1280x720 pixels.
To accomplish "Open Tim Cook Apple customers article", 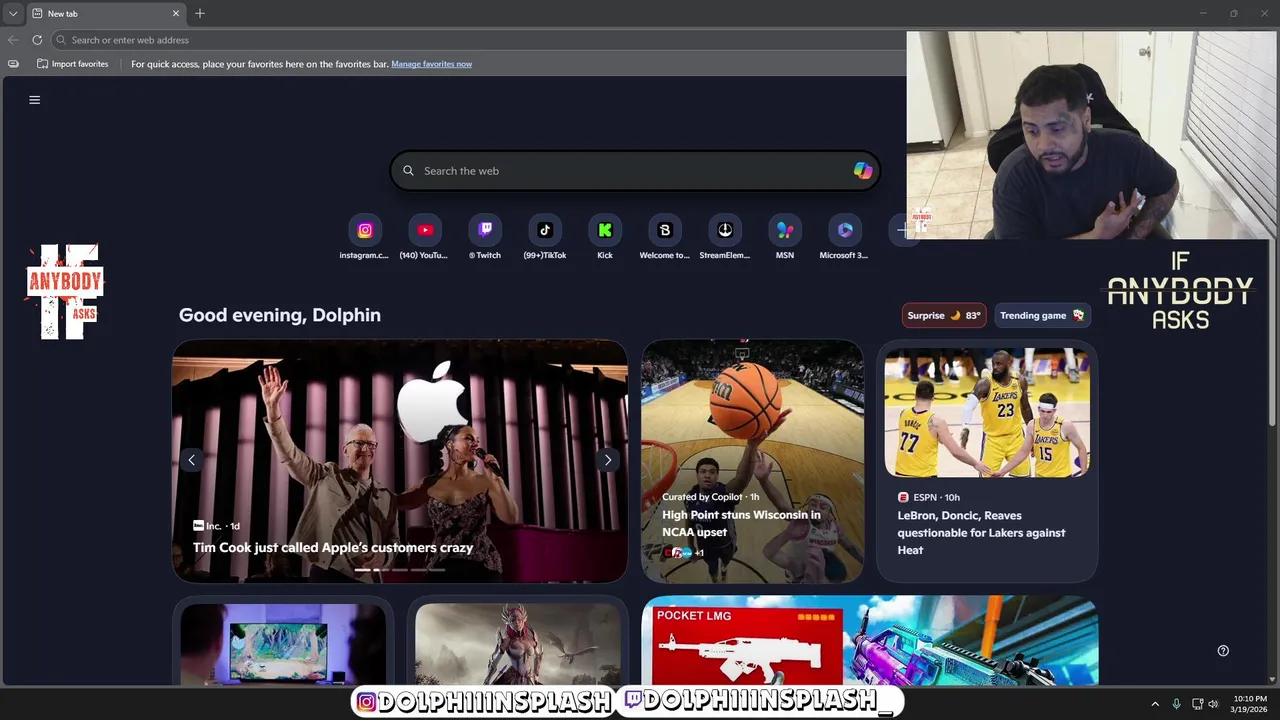I will tap(333, 548).
